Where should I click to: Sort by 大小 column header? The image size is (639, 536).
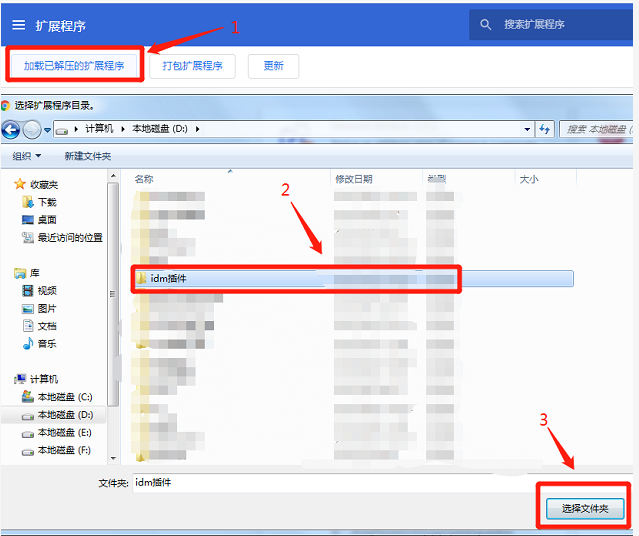[x=529, y=179]
